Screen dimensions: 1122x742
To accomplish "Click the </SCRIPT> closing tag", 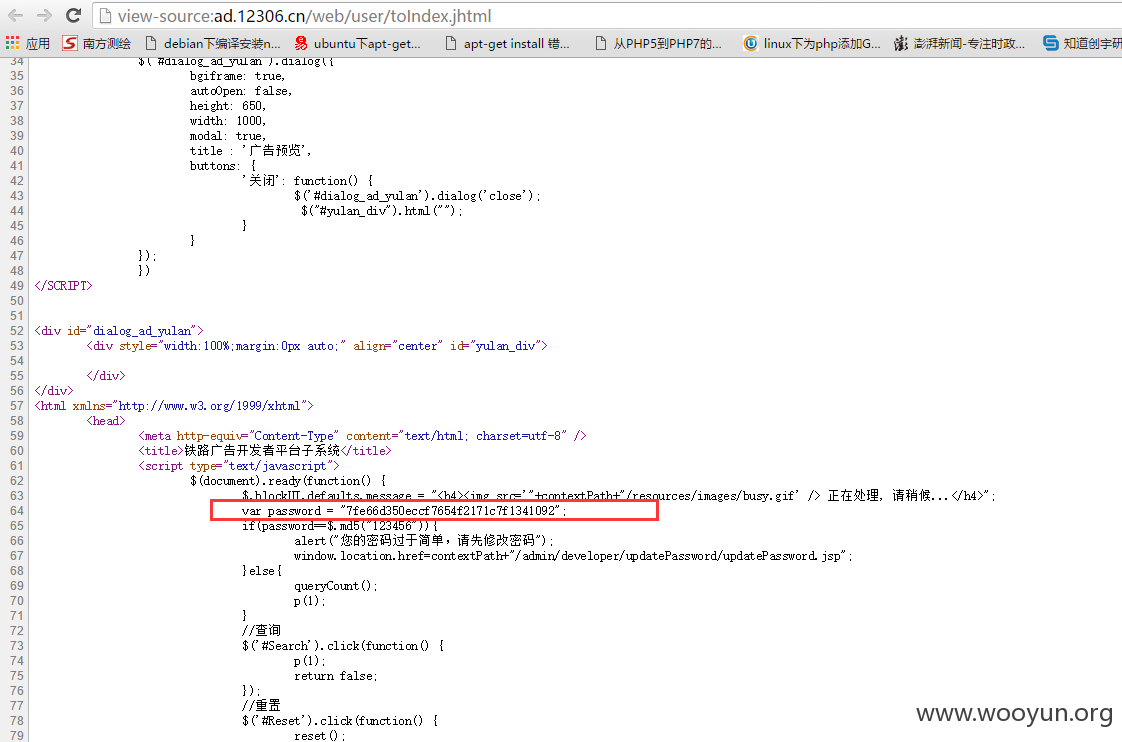I will 64,285.
